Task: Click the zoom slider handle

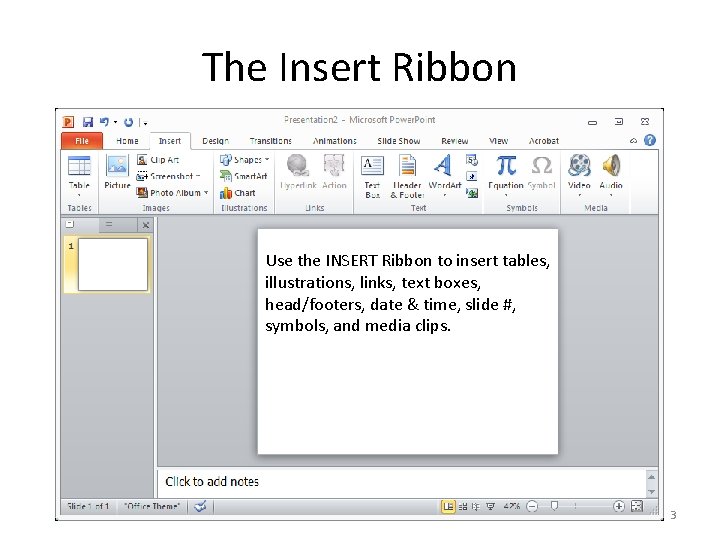Action: [x=554, y=506]
